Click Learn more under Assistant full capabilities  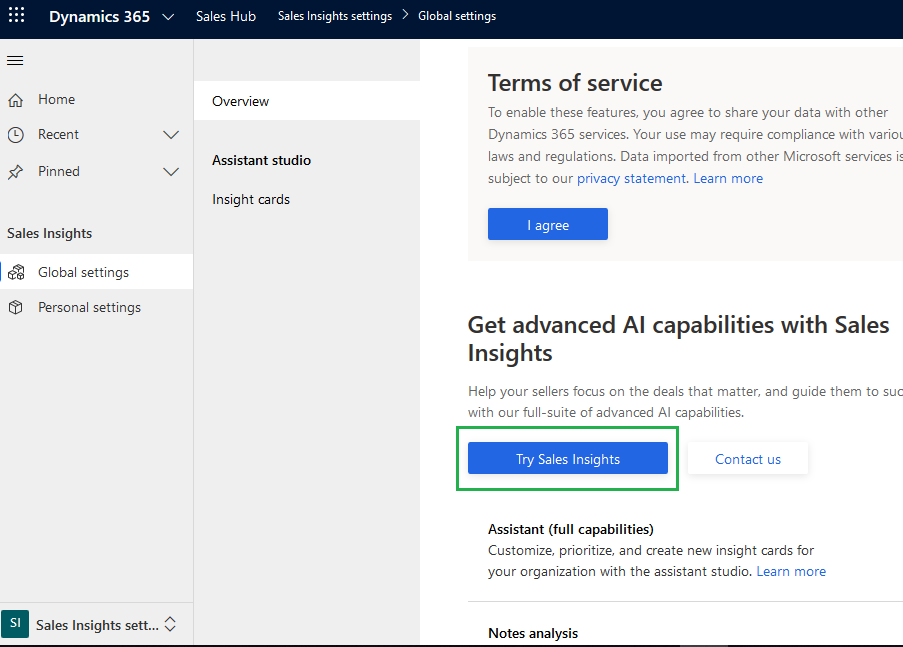pyautogui.click(x=791, y=572)
